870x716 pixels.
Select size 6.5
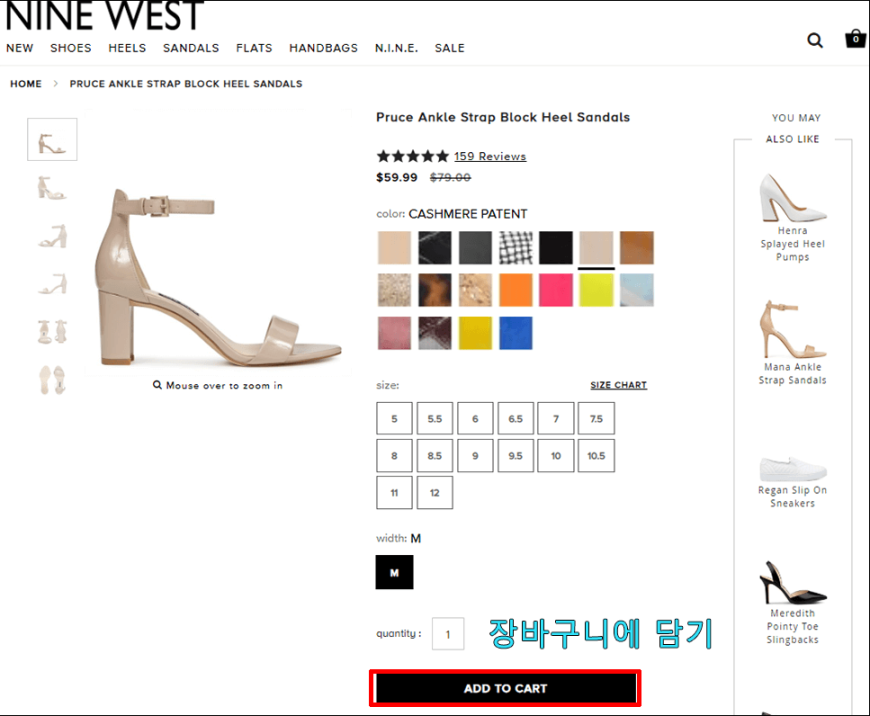click(515, 418)
